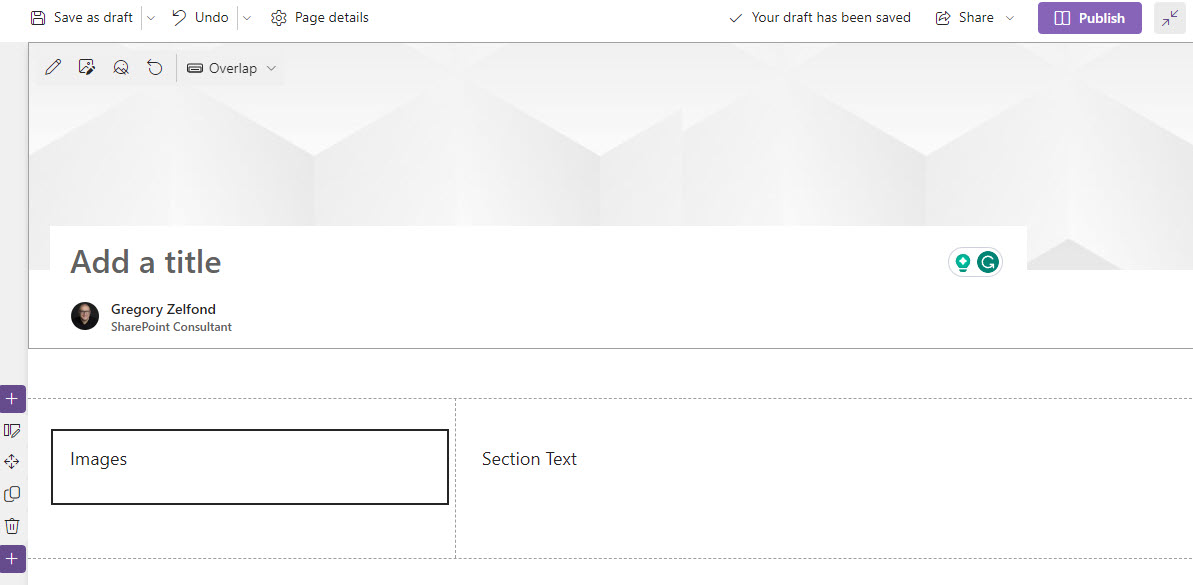Viewport: 1193px width, 585px height.
Task: Duplicate the section using the copy icon
Action: pos(12,494)
